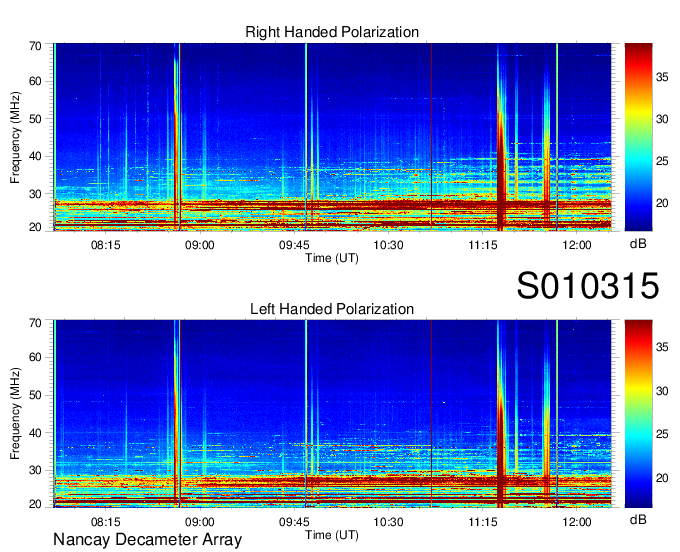Click 40 MHz tick on left-handed plot
The image size is (680, 552).
pos(35,433)
